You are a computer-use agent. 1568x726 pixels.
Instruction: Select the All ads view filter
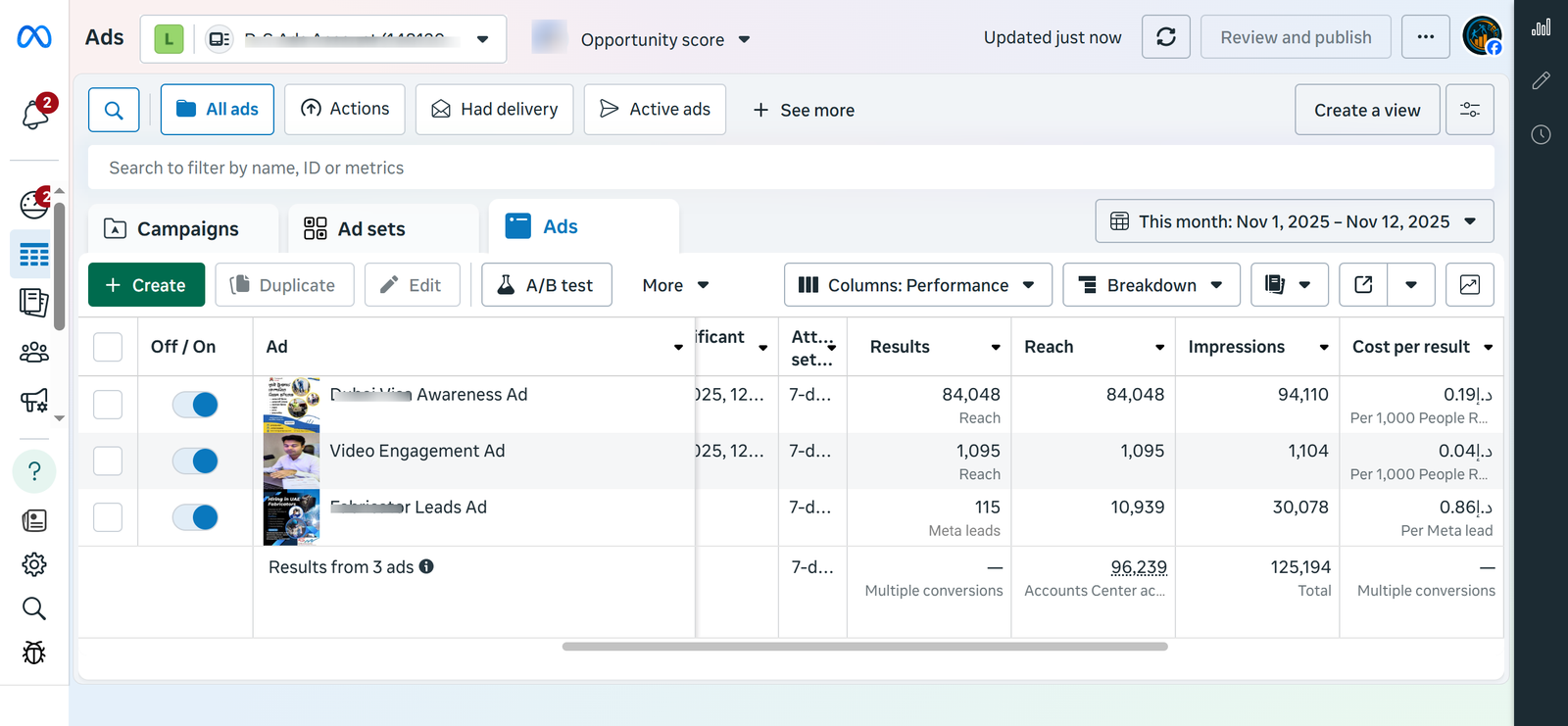(218, 109)
